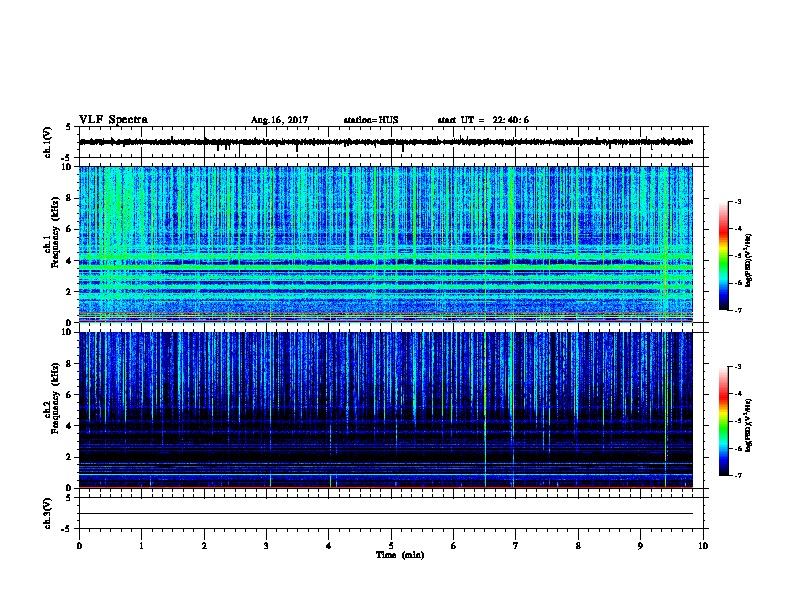Click the ch.1 spectrogram plot
Screen dimensions: 792x612
tap(386, 244)
